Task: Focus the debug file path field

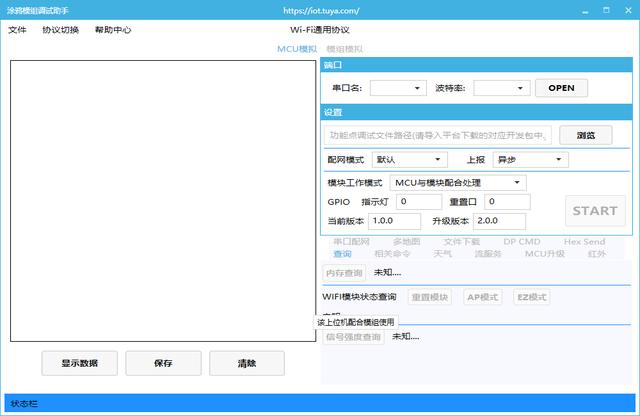Action: click(438, 135)
